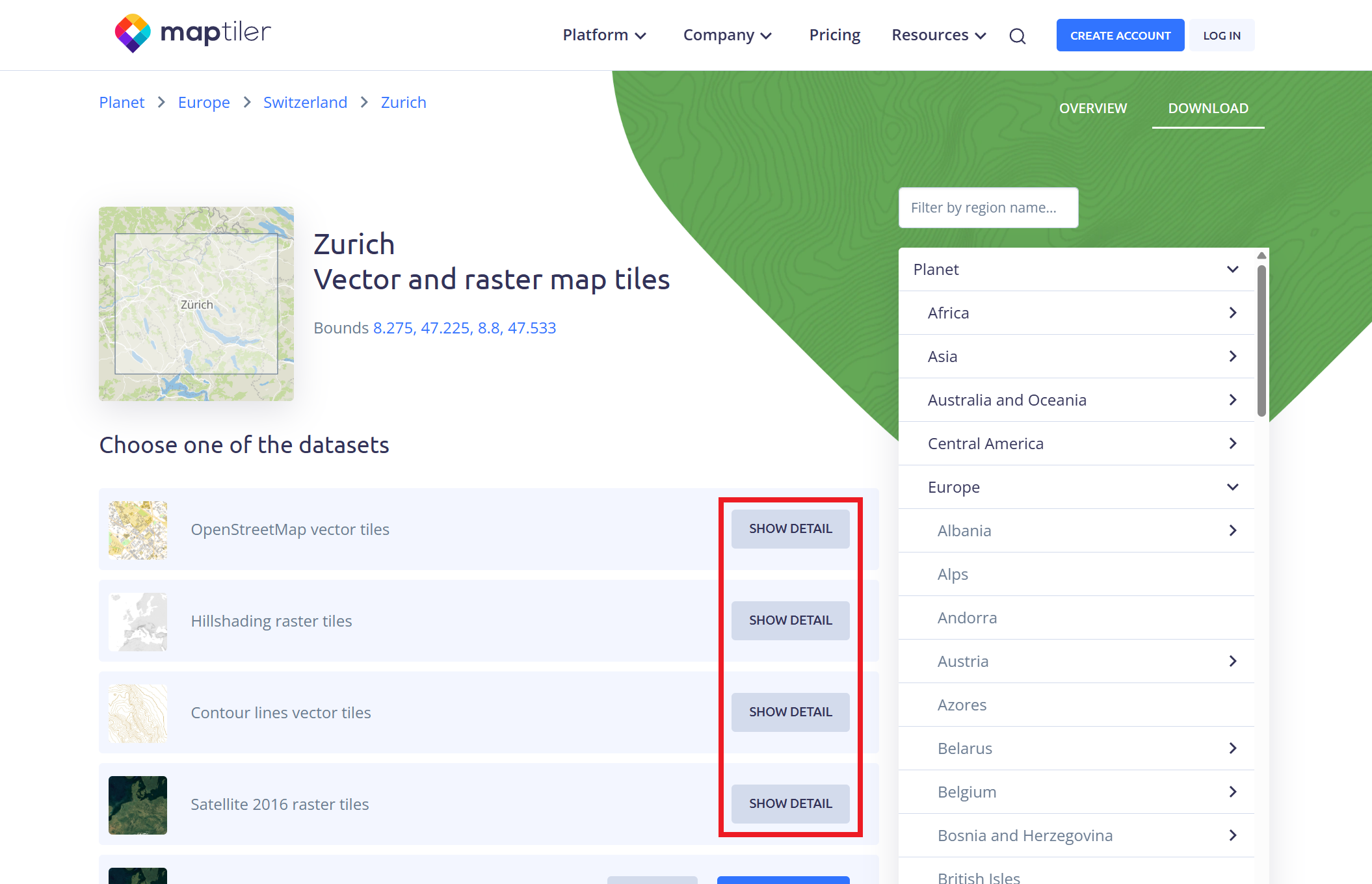Open the Pricing menu item

click(x=834, y=35)
